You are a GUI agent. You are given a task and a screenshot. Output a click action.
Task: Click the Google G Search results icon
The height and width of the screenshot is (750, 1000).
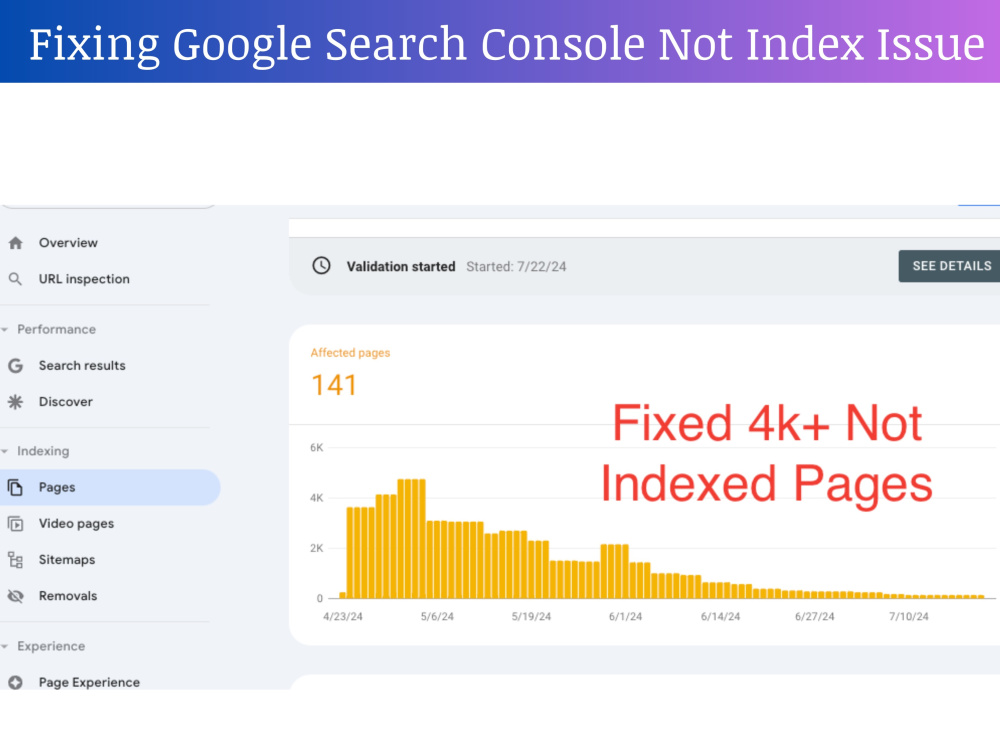pyautogui.click(x=15, y=365)
